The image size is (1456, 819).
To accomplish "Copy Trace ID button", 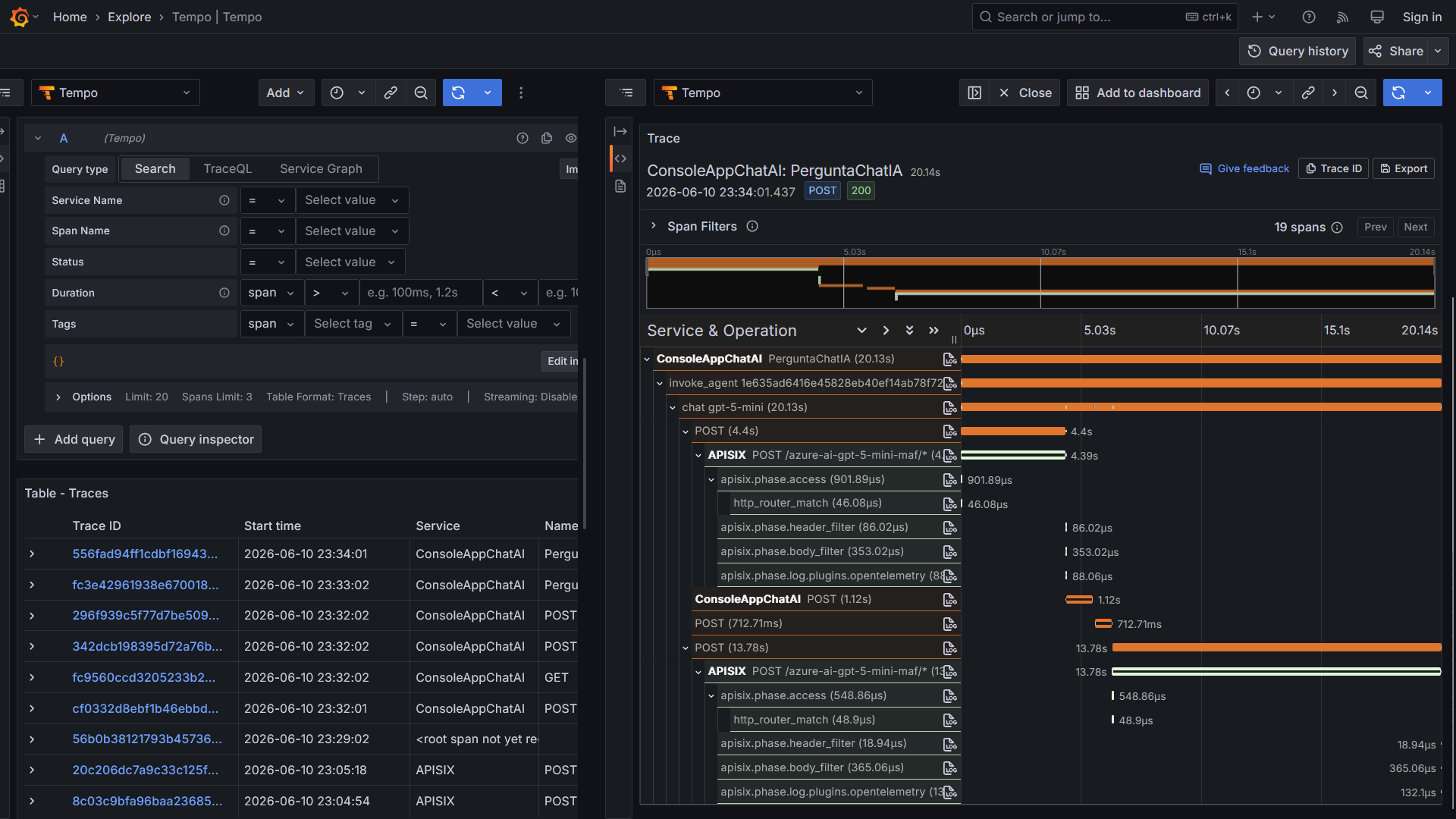I will 1333,168.
